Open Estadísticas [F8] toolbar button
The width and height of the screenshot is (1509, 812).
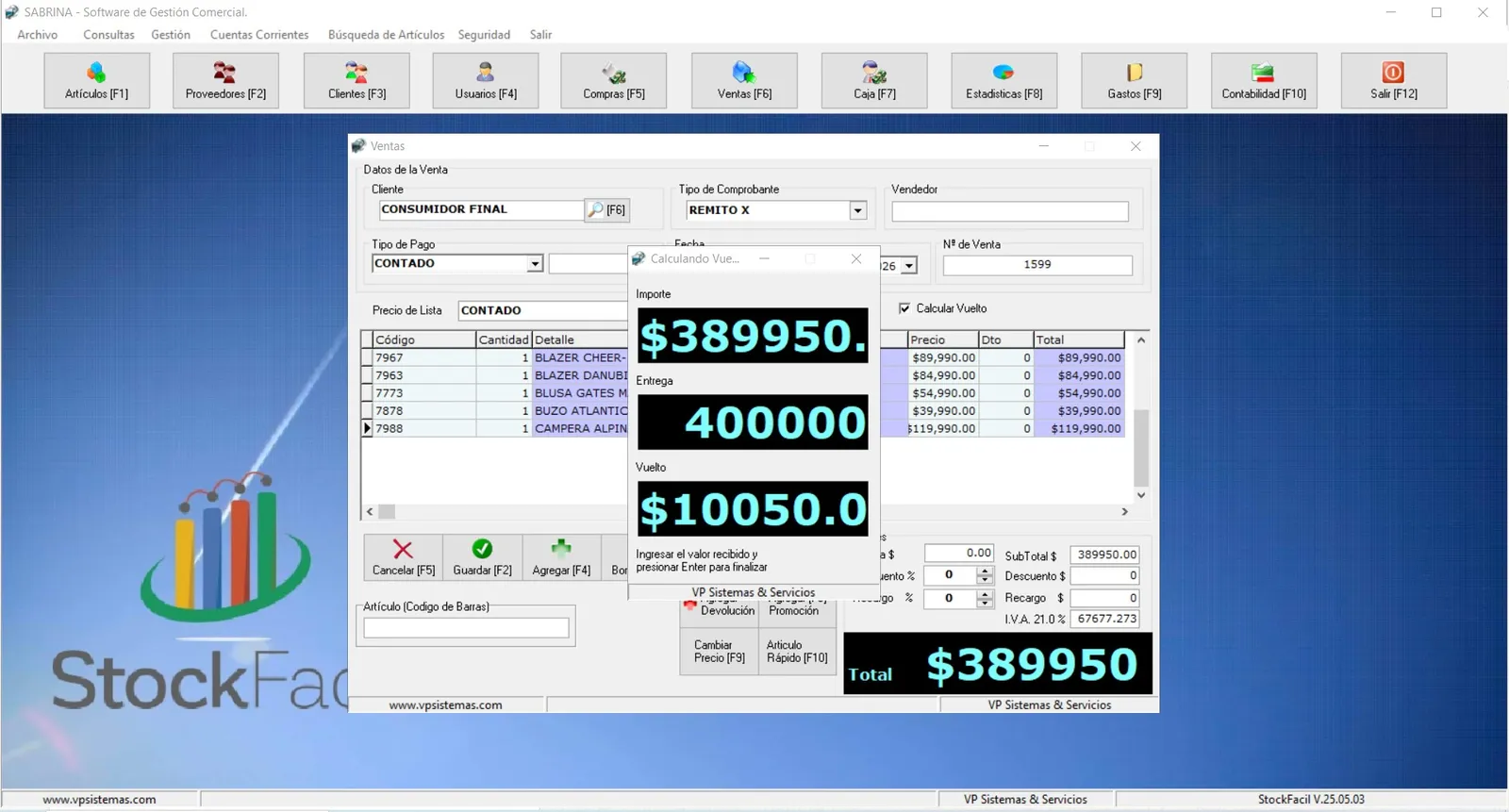point(1004,80)
